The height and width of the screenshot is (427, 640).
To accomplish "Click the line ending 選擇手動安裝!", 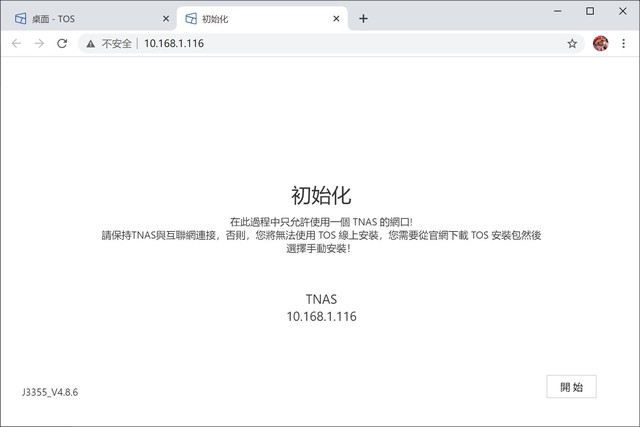I will coord(318,249).
